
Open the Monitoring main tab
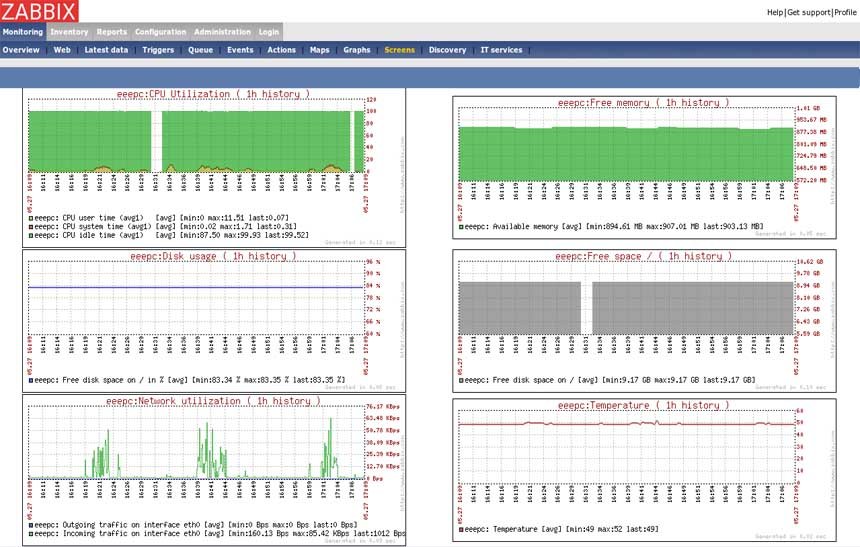tap(22, 32)
